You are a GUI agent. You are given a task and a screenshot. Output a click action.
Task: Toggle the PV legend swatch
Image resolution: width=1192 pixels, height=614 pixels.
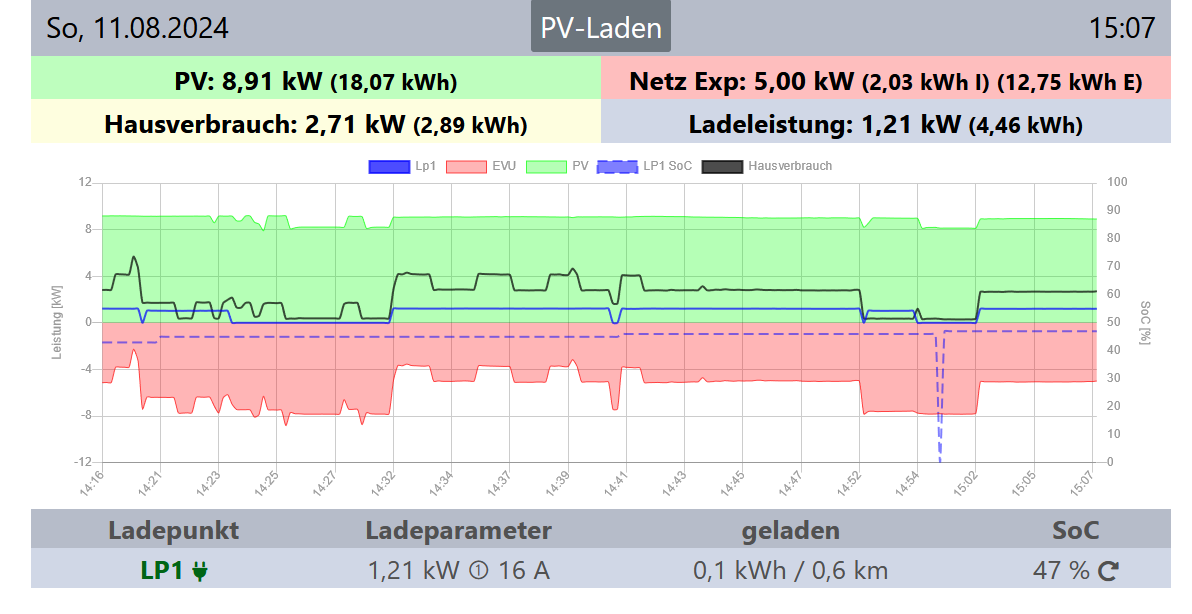(546, 166)
